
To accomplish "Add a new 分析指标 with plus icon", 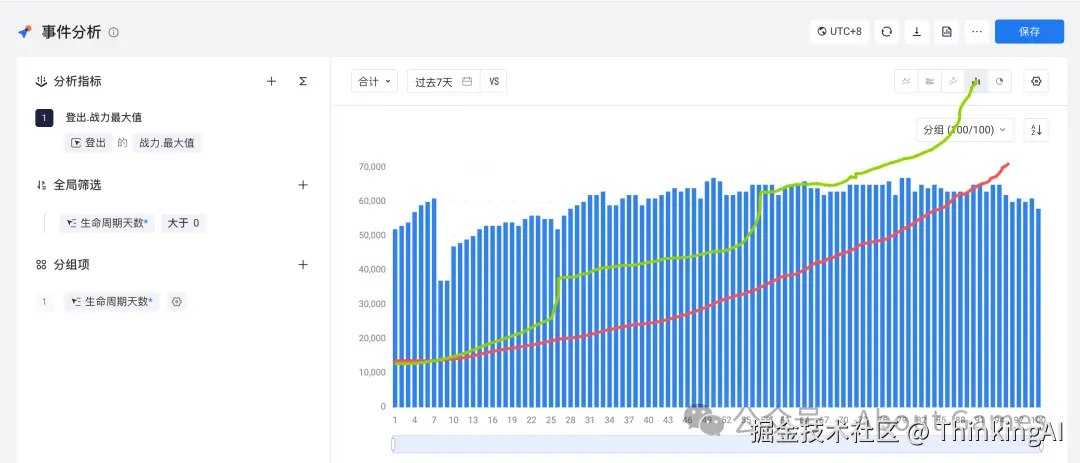I will point(271,81).
